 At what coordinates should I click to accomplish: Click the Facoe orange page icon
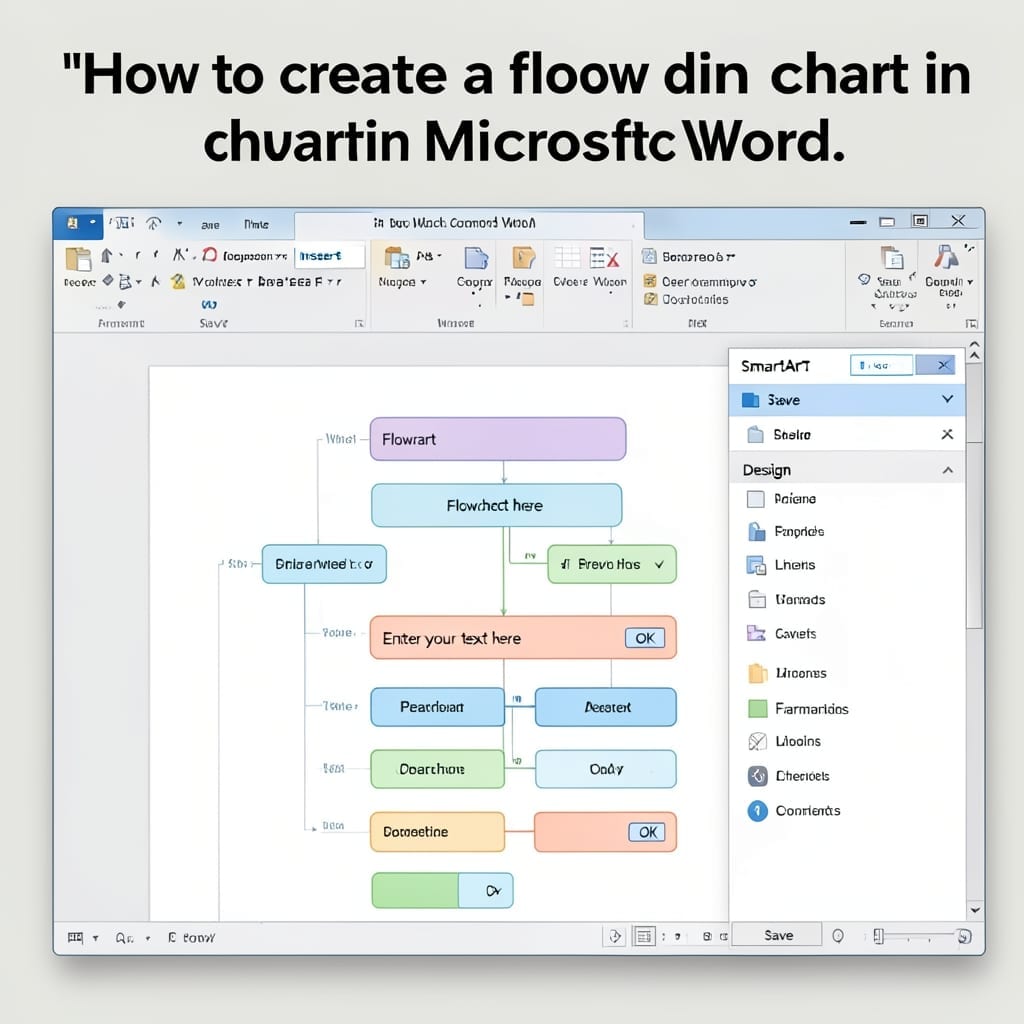pyautogui.click(x=523, y=257)
